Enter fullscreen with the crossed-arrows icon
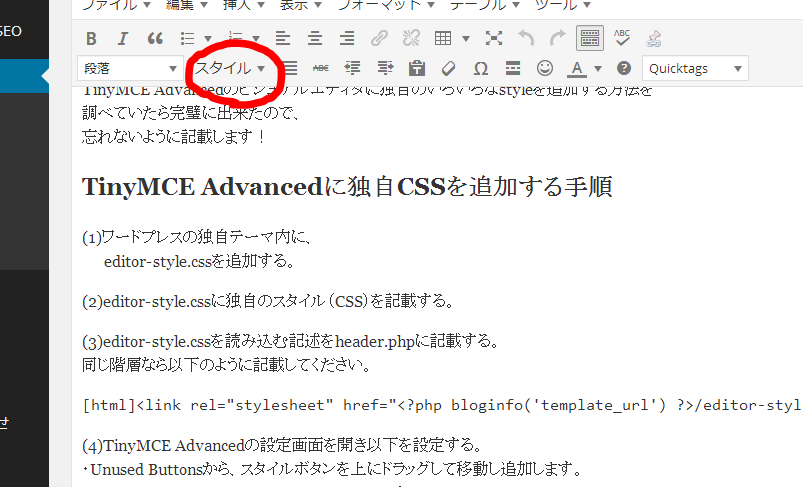This screenshot has width=803, height=487. [x=494, y=38]
